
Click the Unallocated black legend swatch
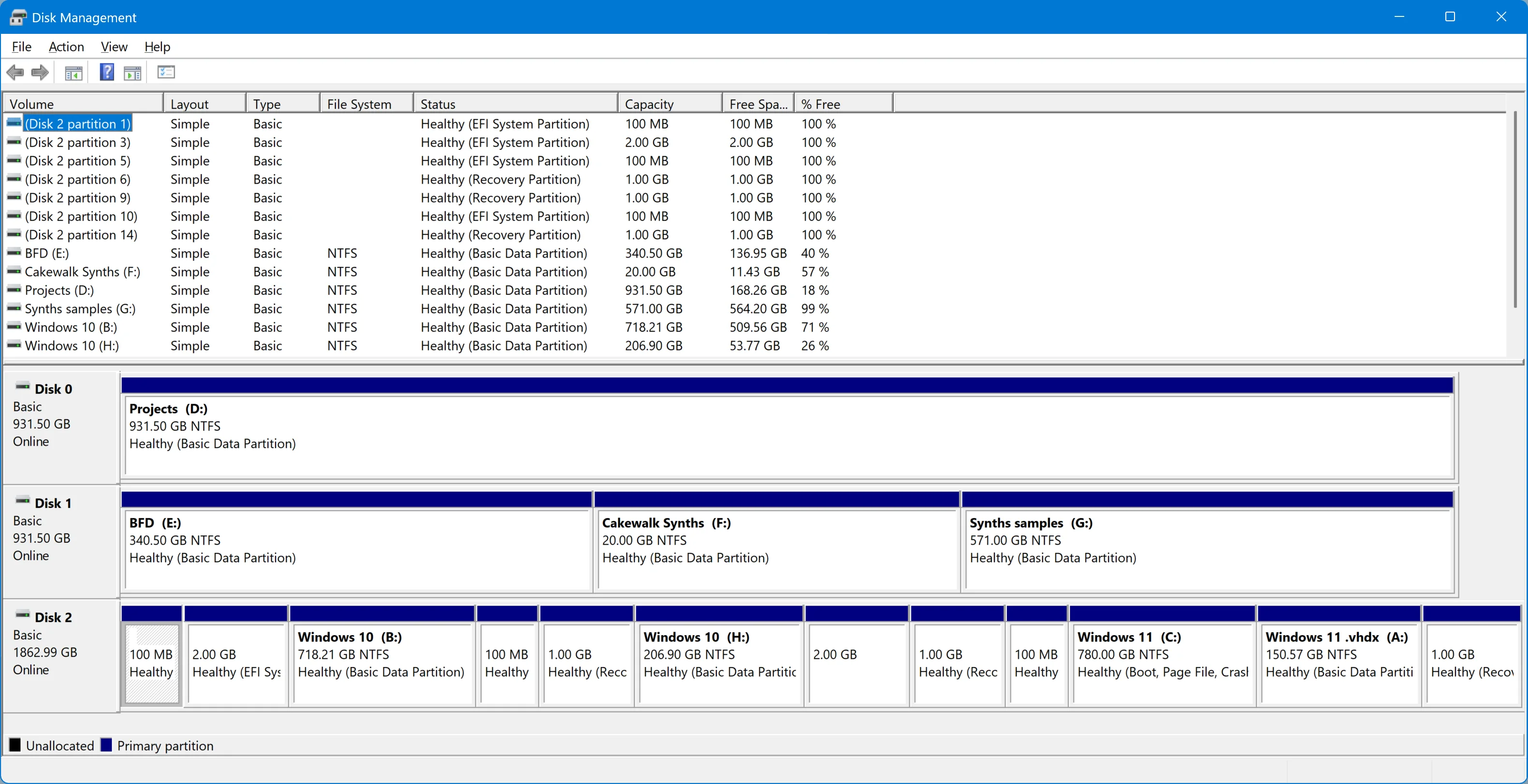[15, 745]
